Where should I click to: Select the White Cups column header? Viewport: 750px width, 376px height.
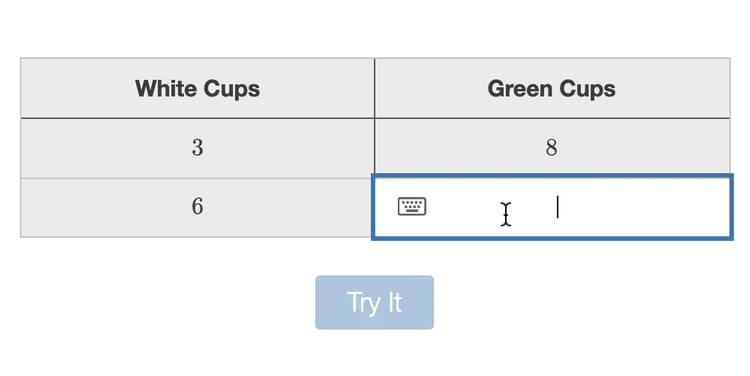(198, 88)
